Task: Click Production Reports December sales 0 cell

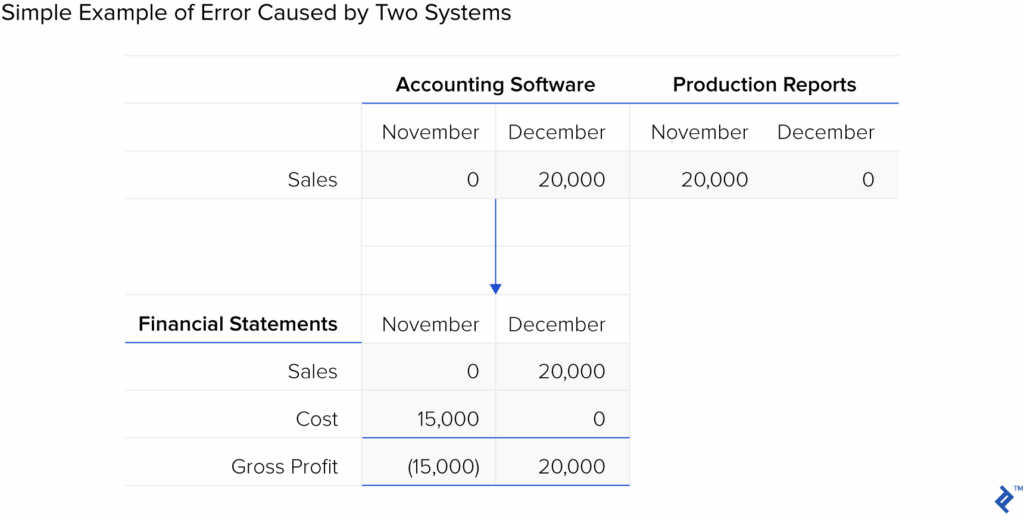Action: click(x=868, y=180)
